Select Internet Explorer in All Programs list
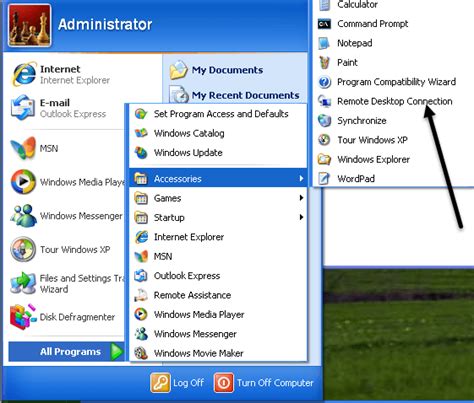Screen dimensions: 474x403 (x=218, y=237)
